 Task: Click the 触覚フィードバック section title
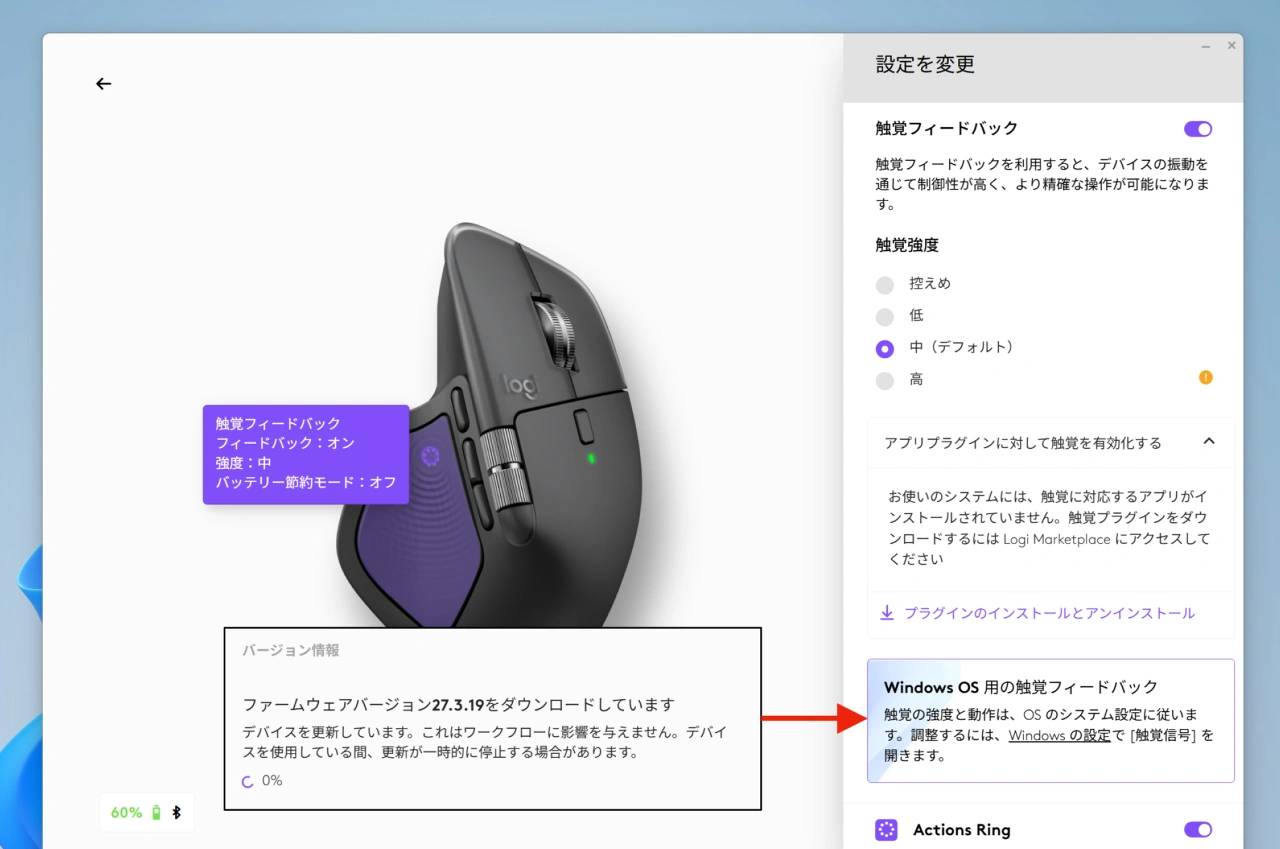tap(946, 128)
